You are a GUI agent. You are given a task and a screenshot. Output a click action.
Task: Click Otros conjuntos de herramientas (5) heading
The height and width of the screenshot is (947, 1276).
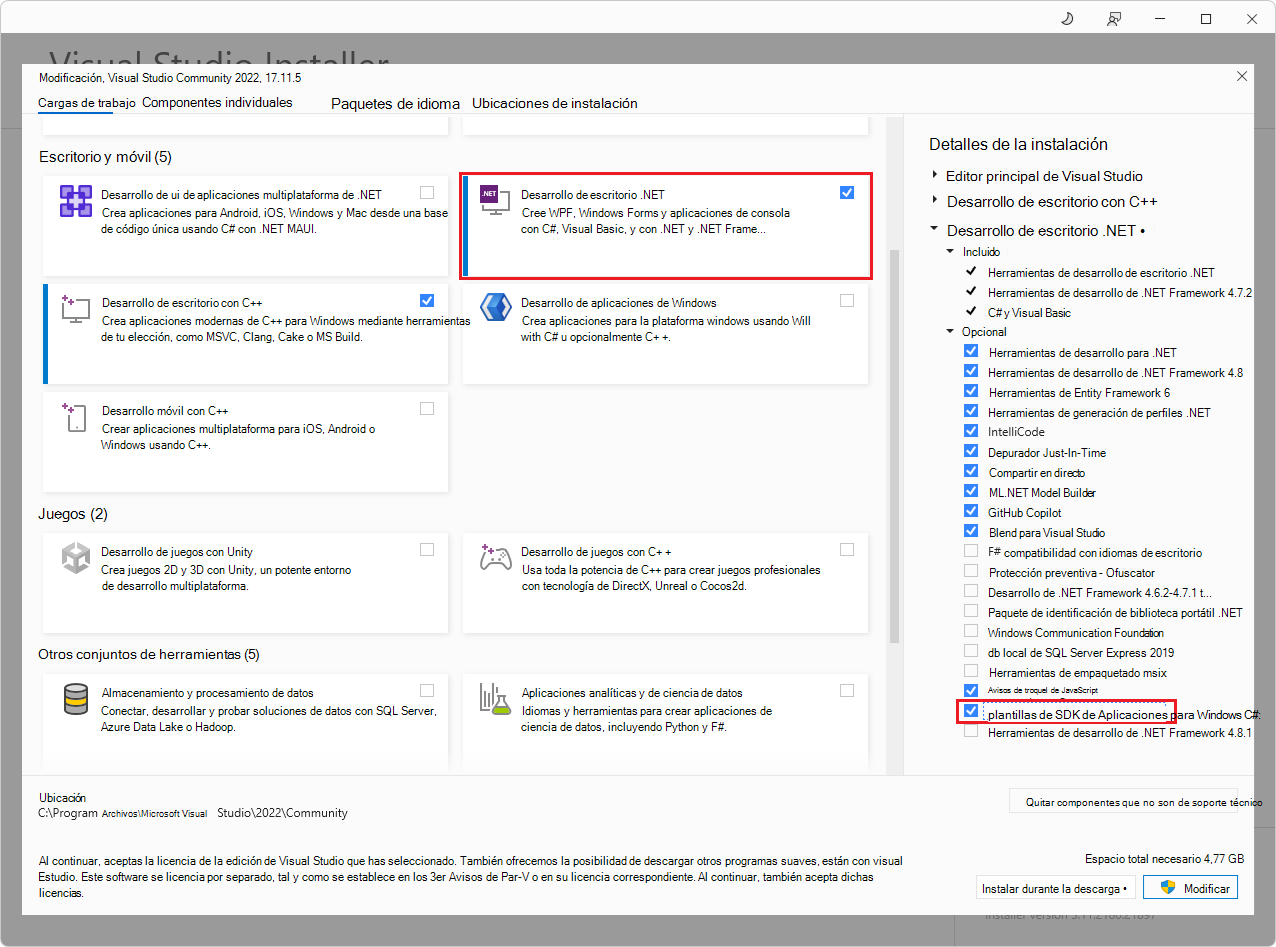click(149, 655)
